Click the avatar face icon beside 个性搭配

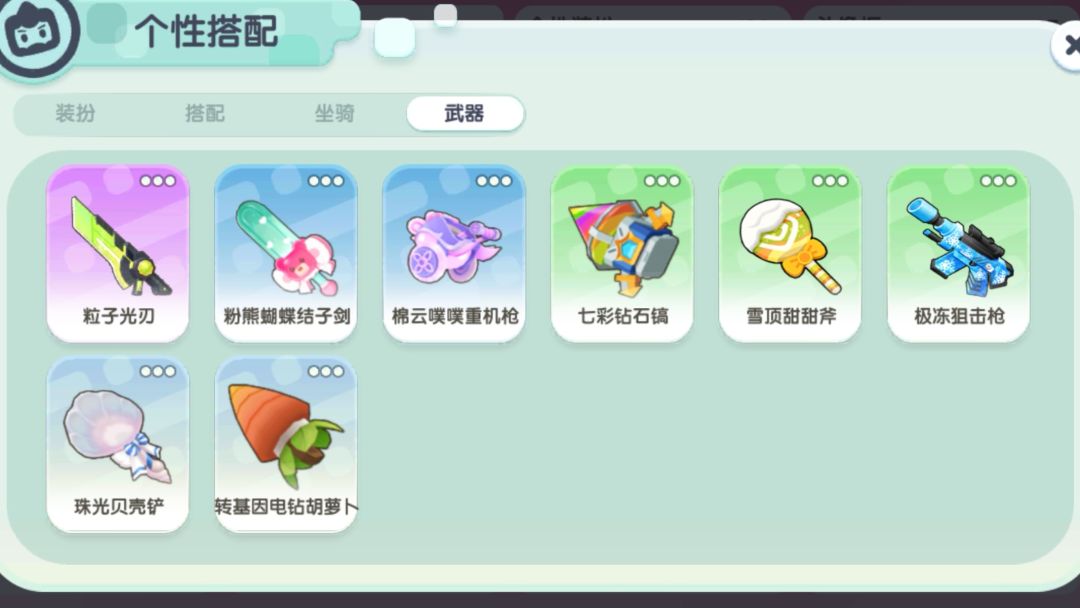(36, 31)
